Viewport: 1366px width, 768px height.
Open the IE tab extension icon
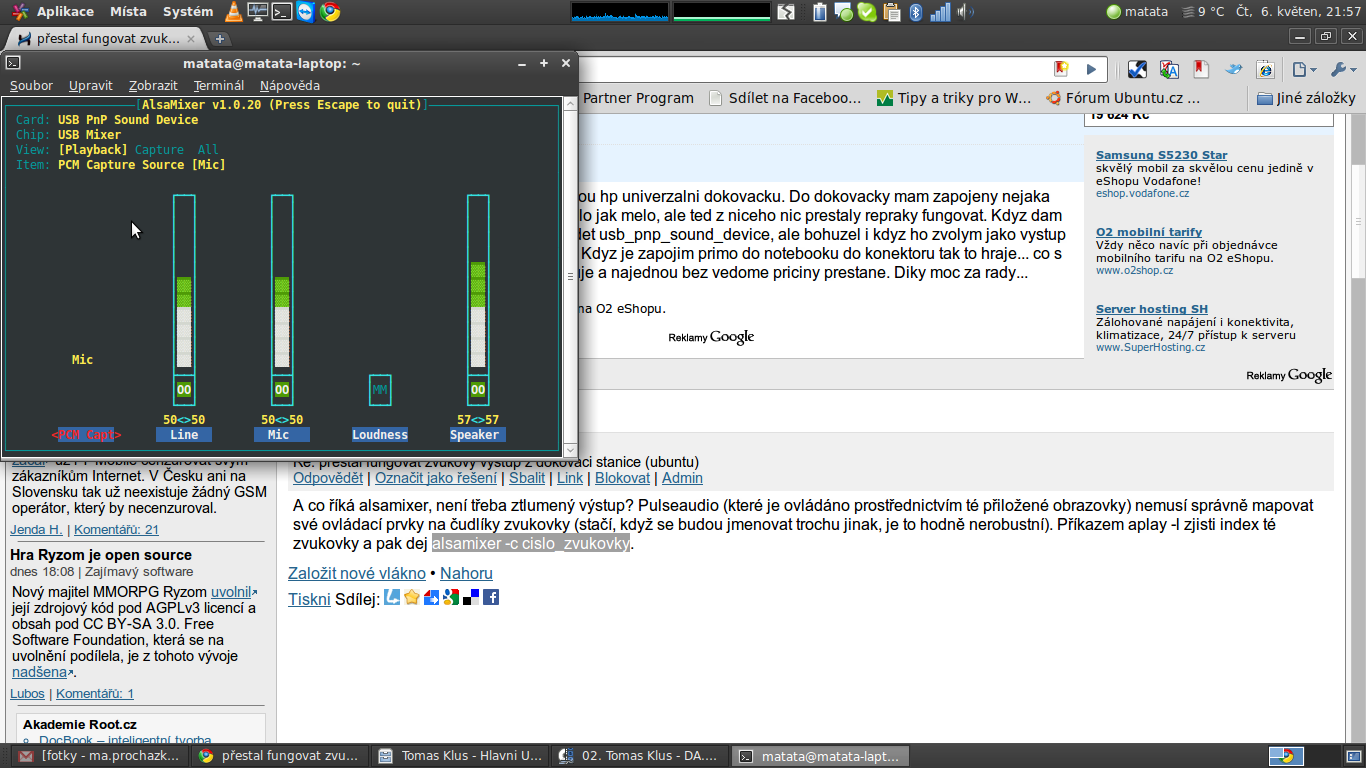point(1265,69)
